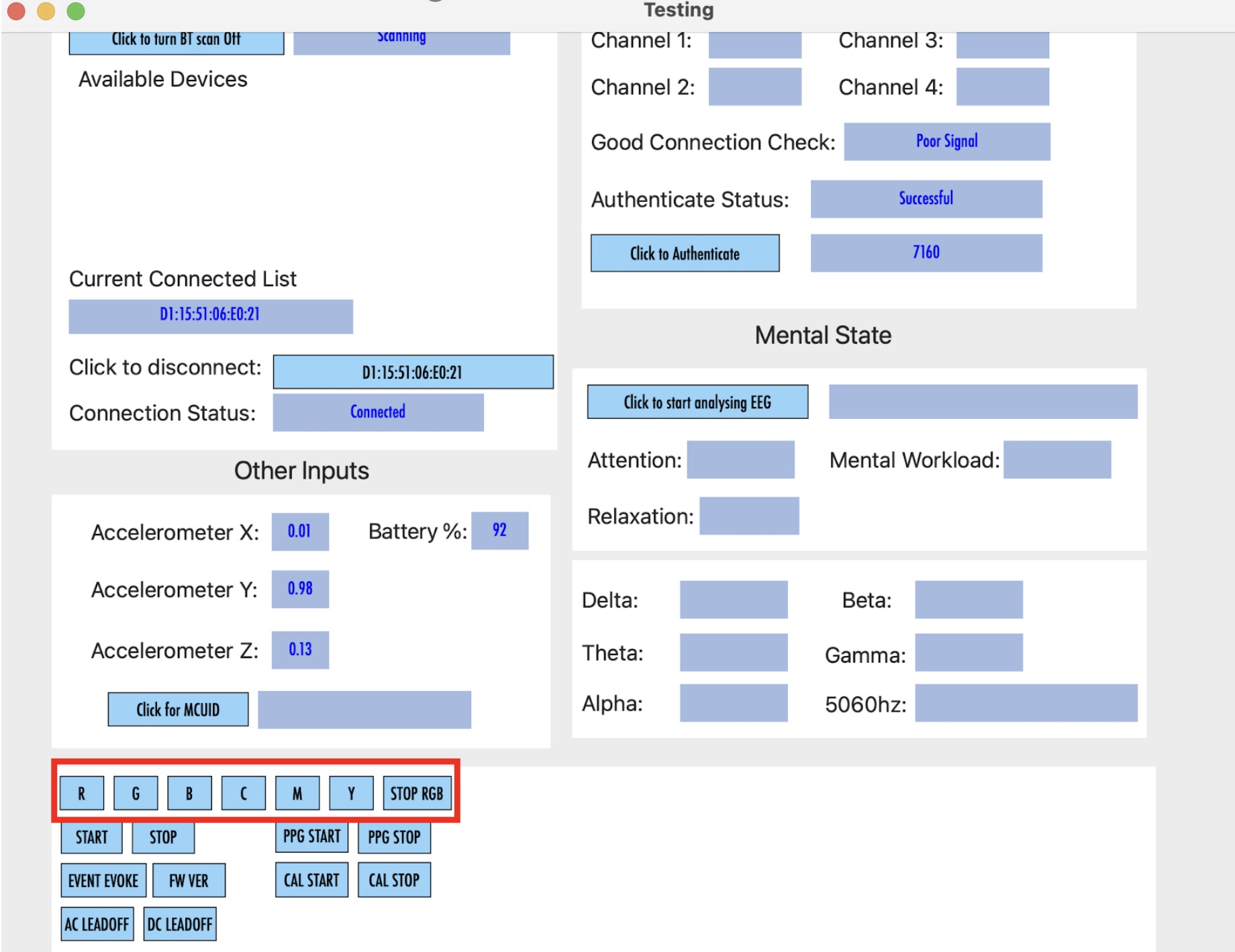Start analysing EEG
Image resolution: width=1235 pixels, height=952 pixels.
[697, 402]
